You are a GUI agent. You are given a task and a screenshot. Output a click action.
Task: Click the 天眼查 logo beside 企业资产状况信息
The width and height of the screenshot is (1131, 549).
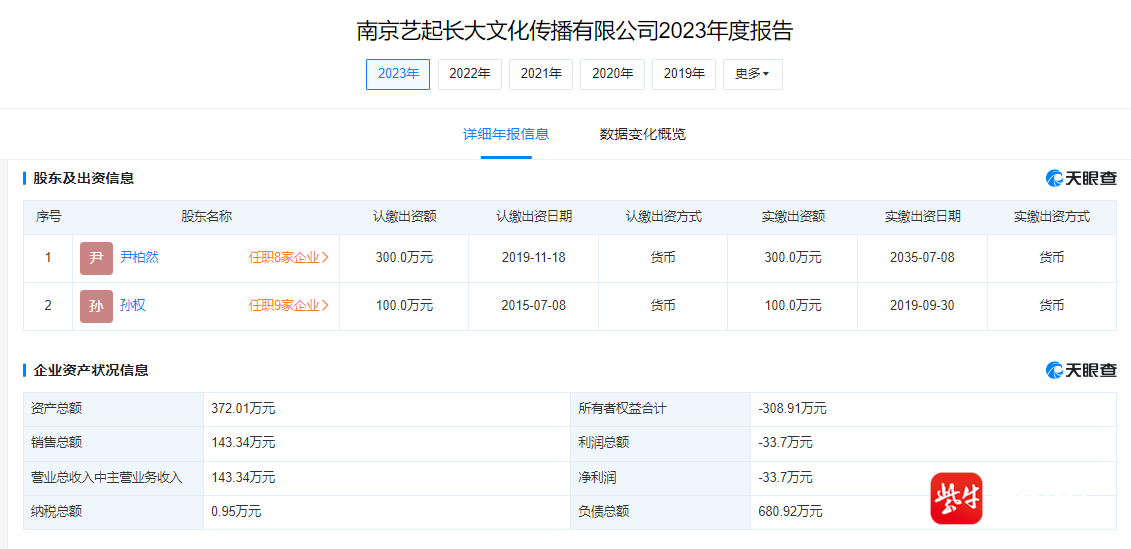[1081, 370]
